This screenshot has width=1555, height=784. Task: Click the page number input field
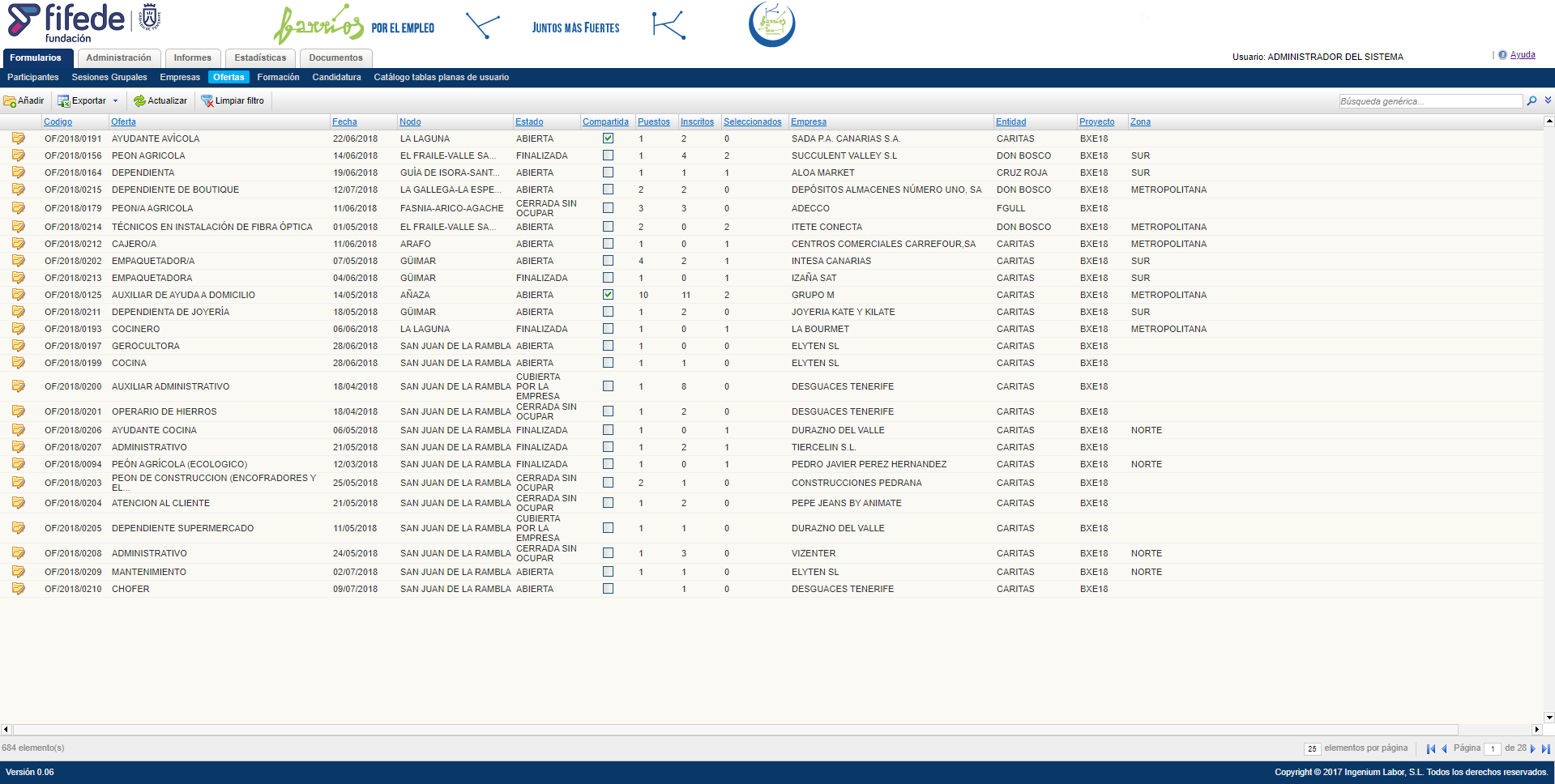1492,748
